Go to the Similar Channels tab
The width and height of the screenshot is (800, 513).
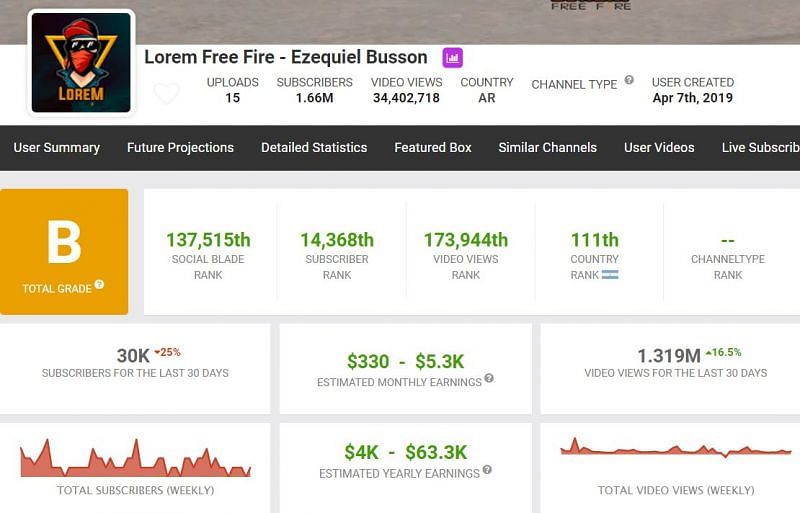(547, 147)
